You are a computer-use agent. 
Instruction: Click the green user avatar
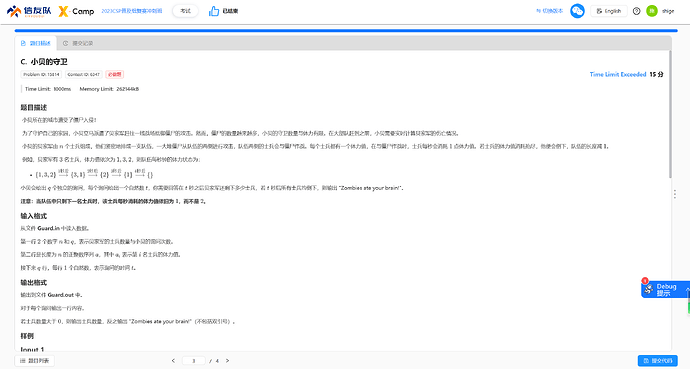tap(652, 11)
